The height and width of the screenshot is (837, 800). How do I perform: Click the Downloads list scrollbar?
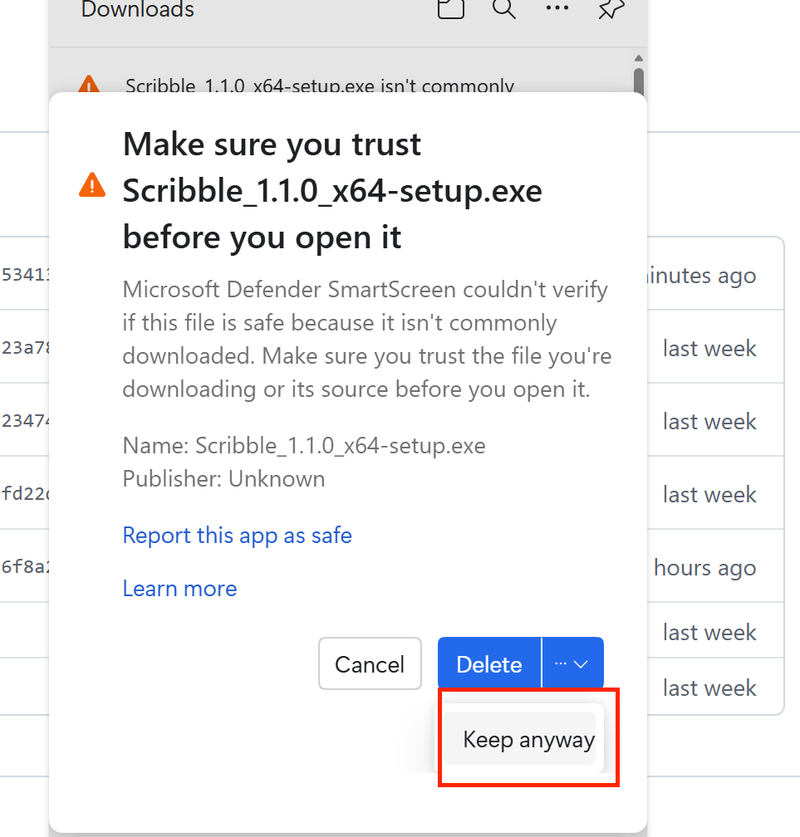638,81
